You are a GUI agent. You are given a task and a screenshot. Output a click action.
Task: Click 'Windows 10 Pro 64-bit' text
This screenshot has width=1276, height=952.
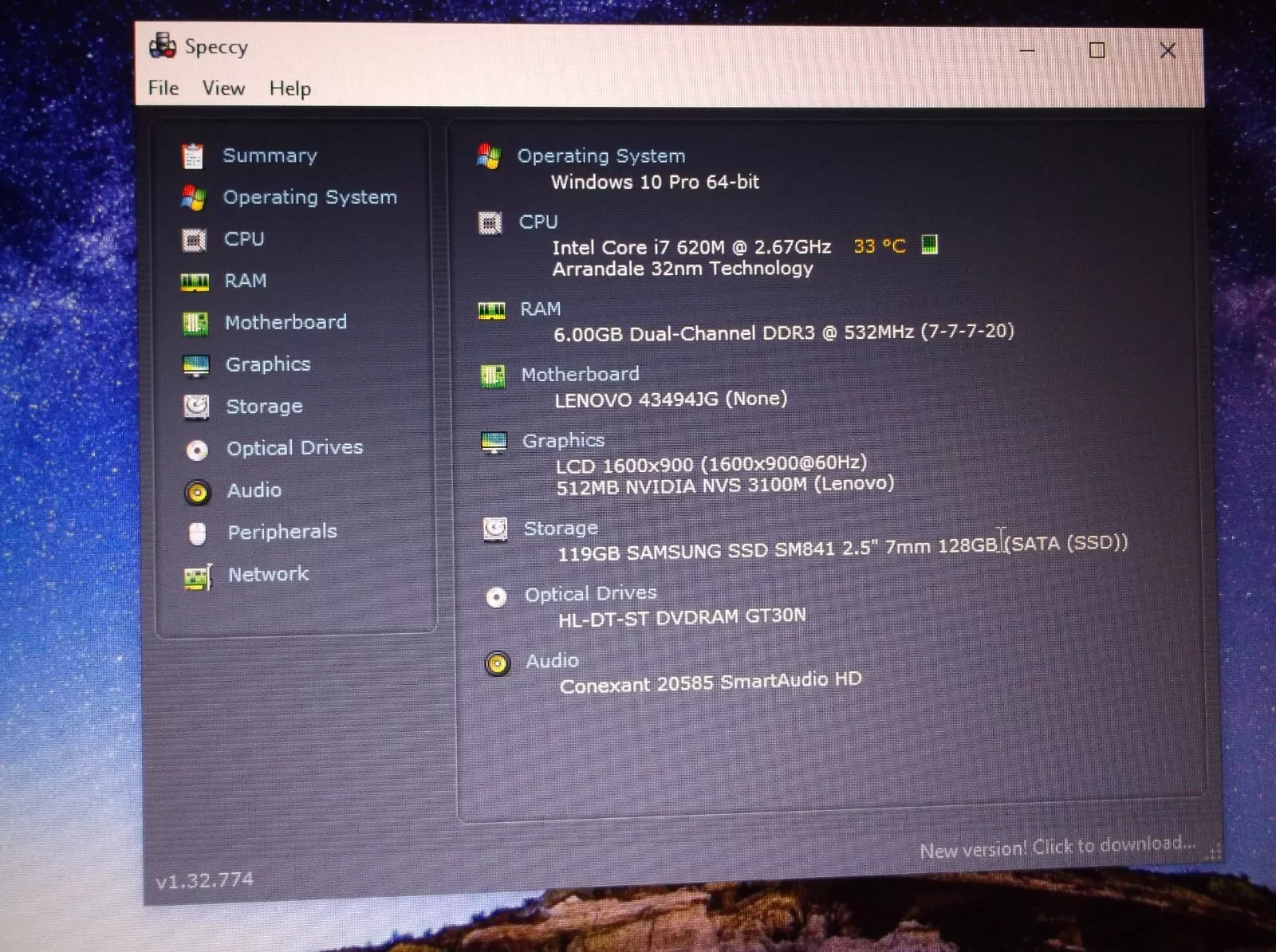[x=656, y=182]
